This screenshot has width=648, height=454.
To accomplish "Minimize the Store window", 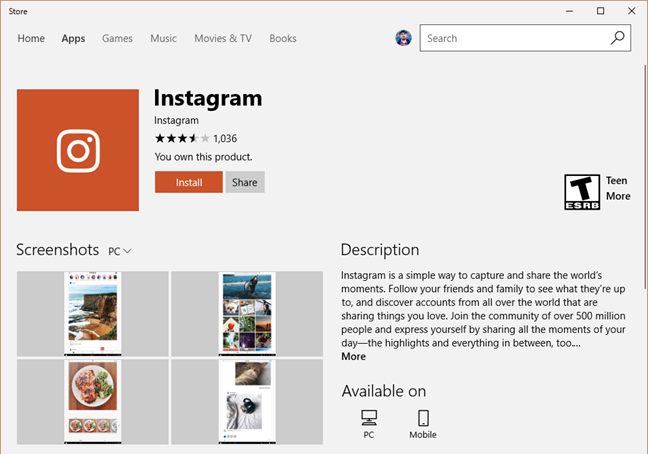I will coord(569,11).
